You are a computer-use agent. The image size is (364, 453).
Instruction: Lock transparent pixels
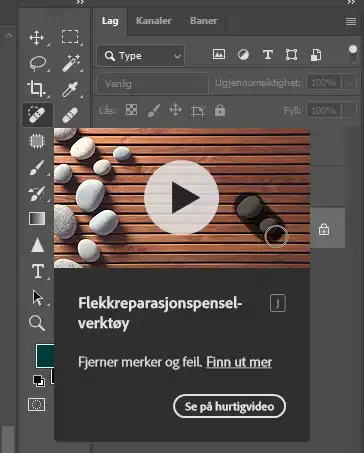[x=131, y=109]
